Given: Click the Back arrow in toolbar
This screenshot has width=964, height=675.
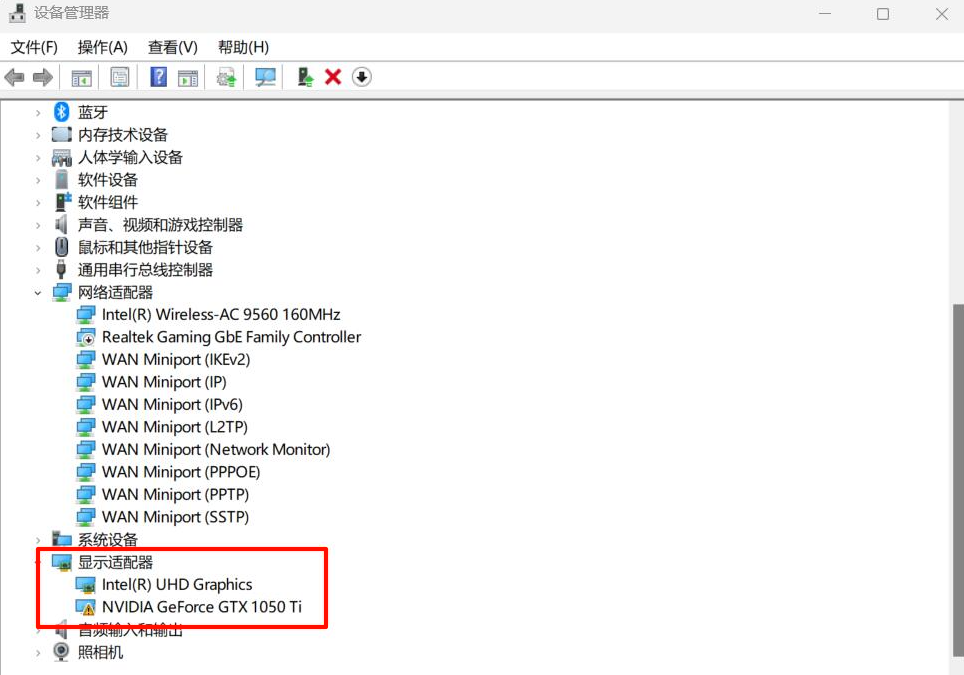Looking at the screenshot, I should pyautogui.click(x=14, y=77).
